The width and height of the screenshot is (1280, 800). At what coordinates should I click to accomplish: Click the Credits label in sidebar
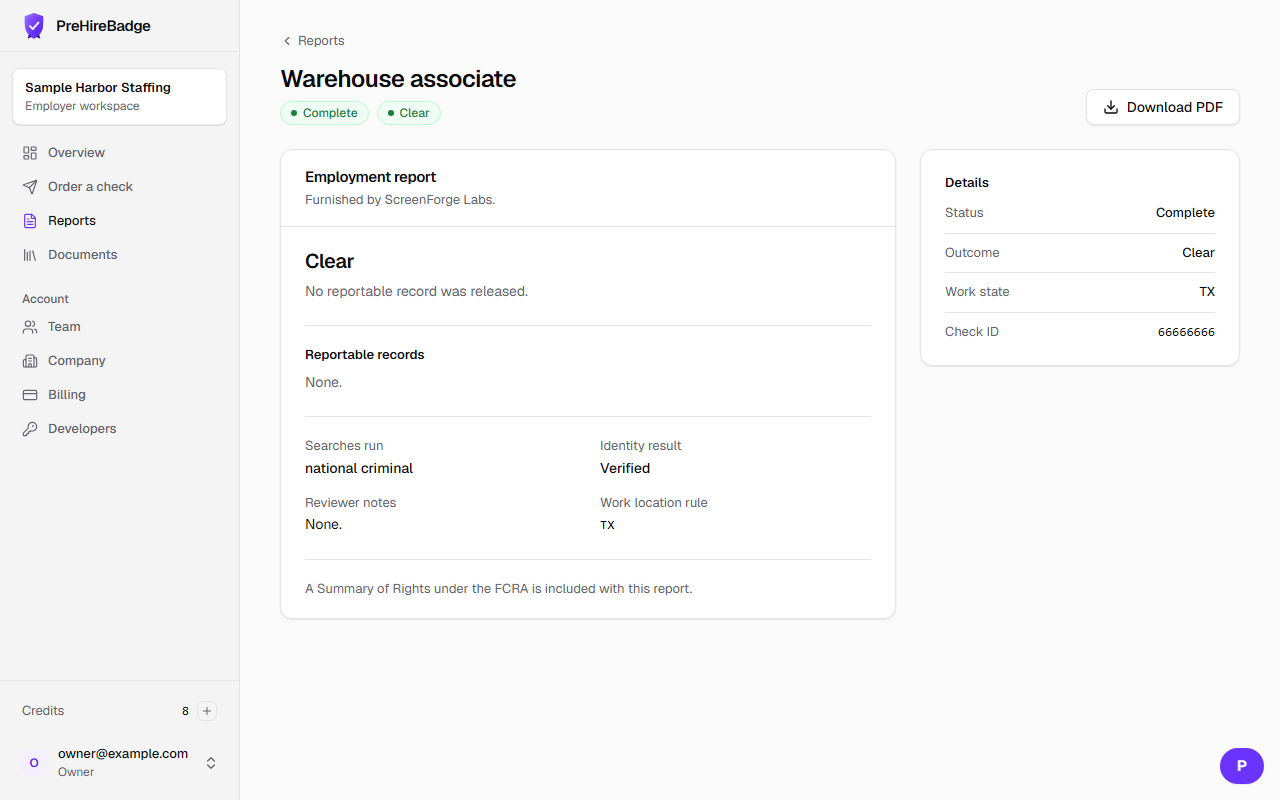click(43, 711)
